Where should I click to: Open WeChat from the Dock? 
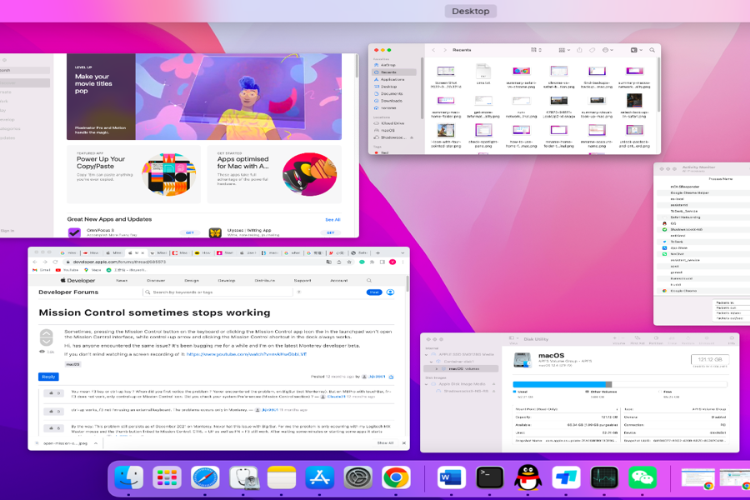[x=642, y=478]
